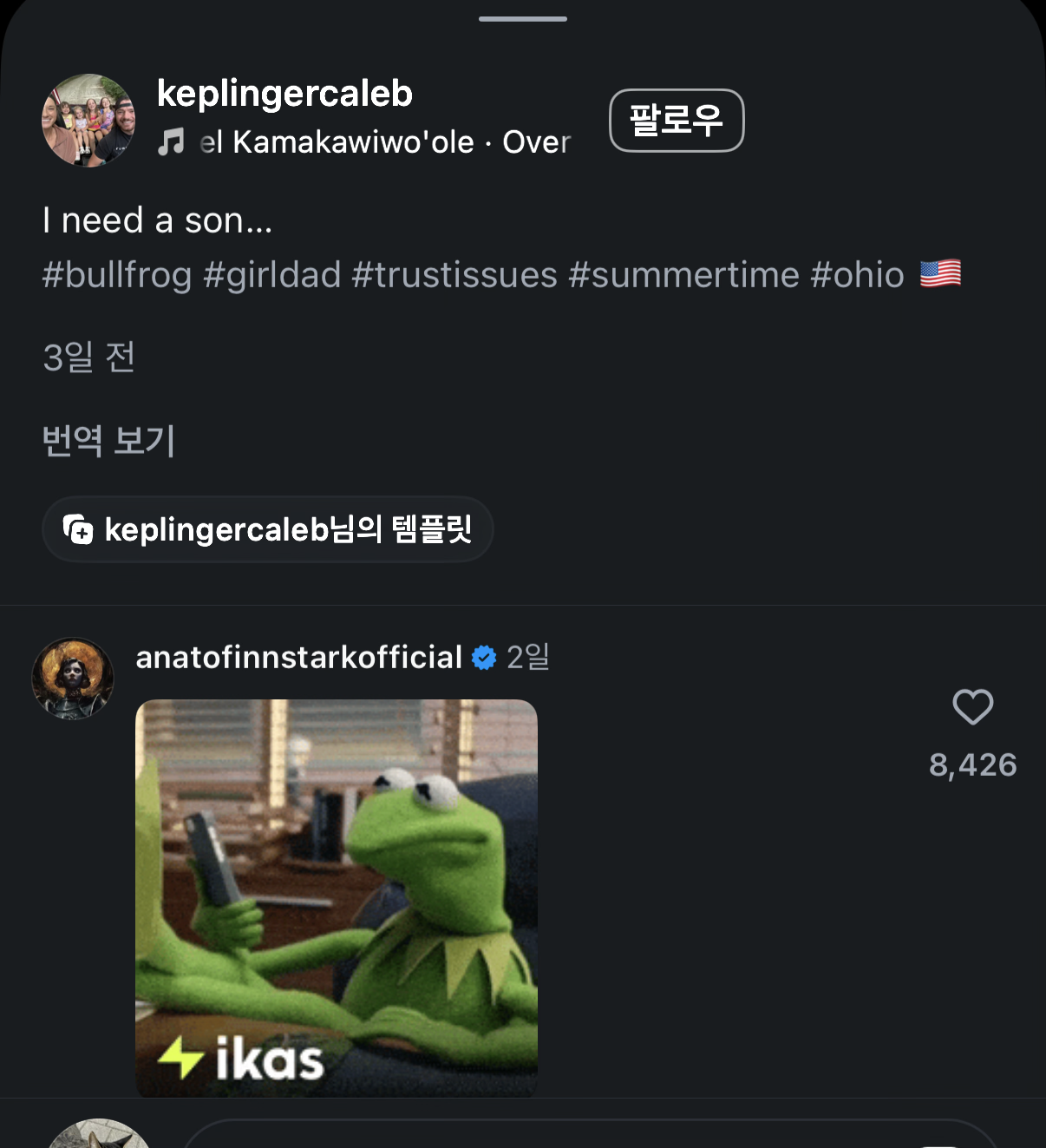The image size is (1046, 1148).
Task: Like anatofinnstarkofficial's comment with the heart
Action: pyautogui.click(x=972, y=707)
